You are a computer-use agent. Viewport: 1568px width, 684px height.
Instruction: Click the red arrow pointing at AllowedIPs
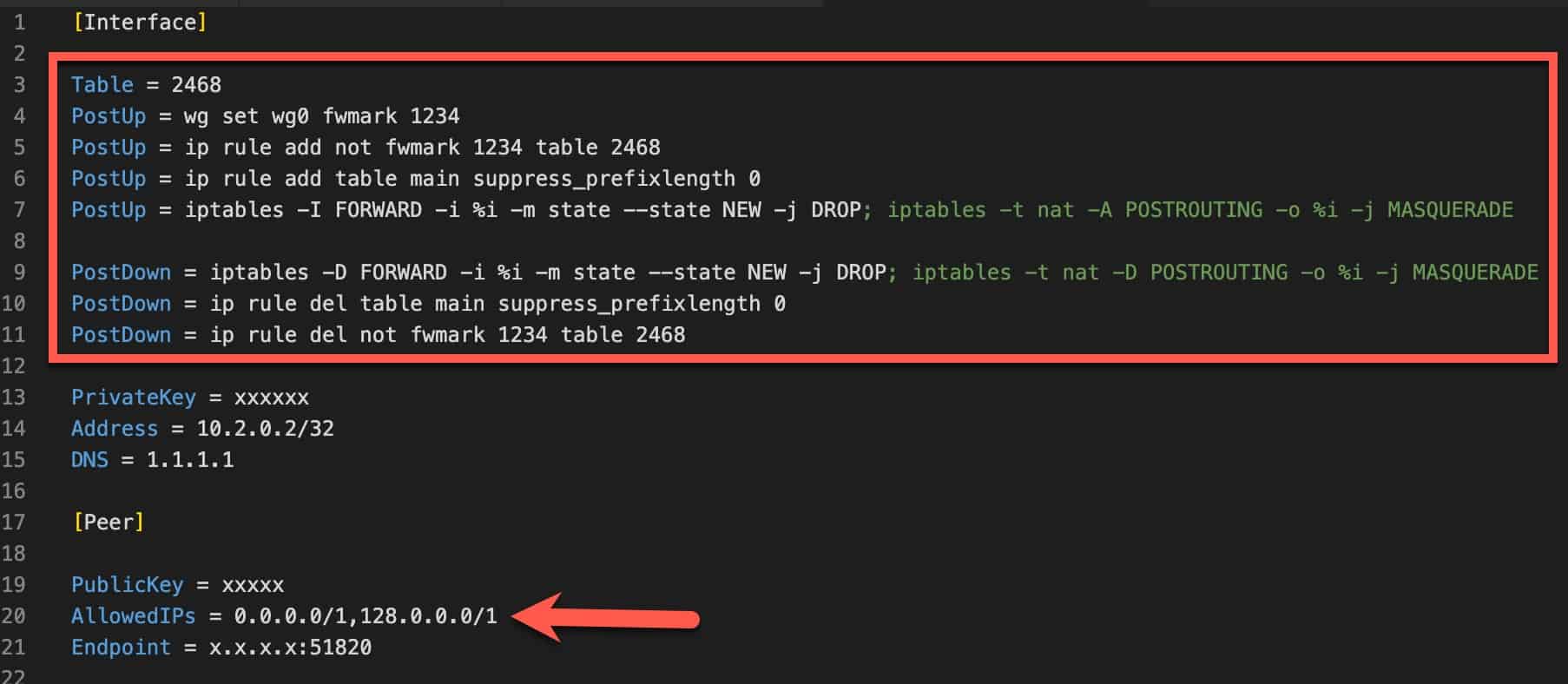(x=606, y=617)
